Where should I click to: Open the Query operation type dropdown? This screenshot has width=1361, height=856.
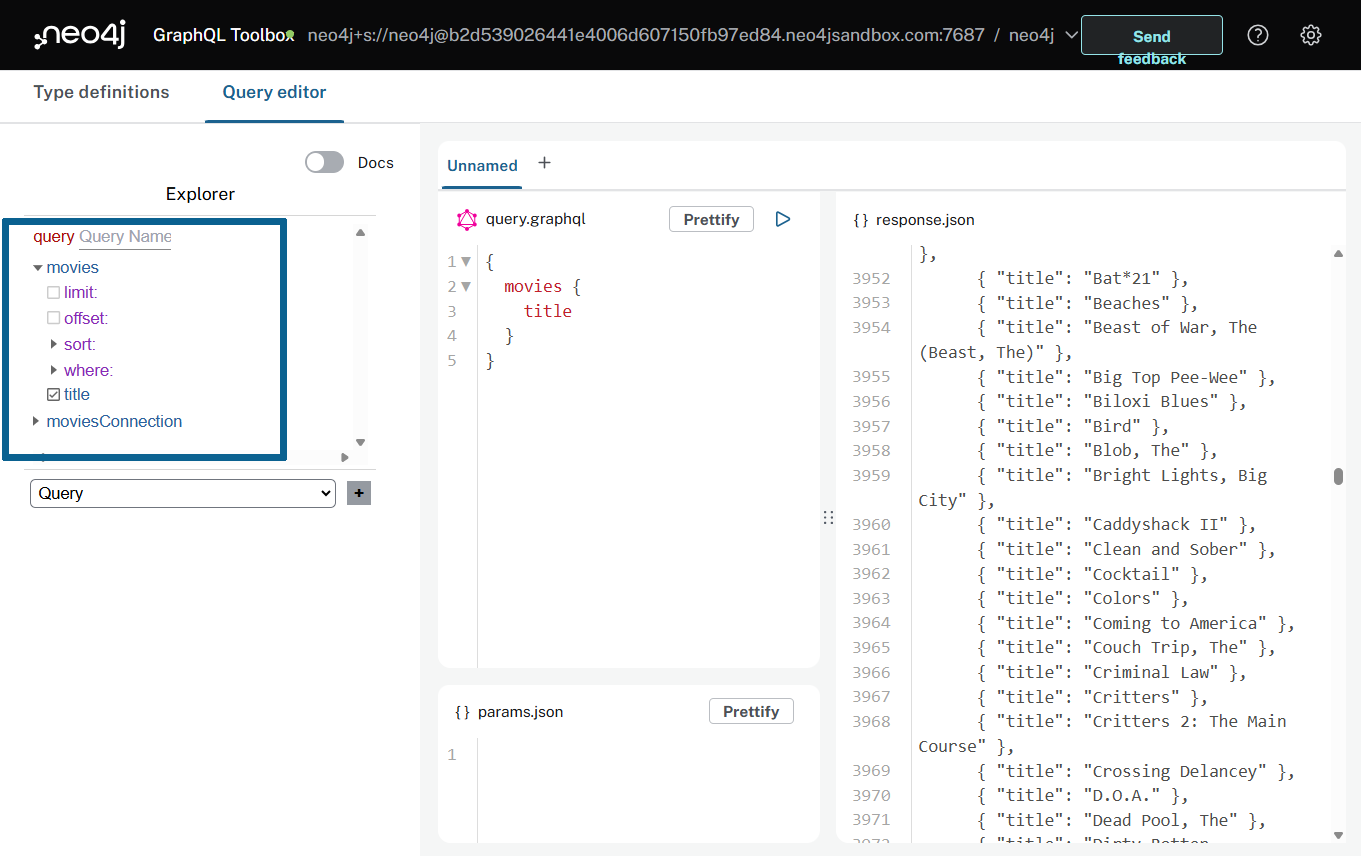(183, 493)
